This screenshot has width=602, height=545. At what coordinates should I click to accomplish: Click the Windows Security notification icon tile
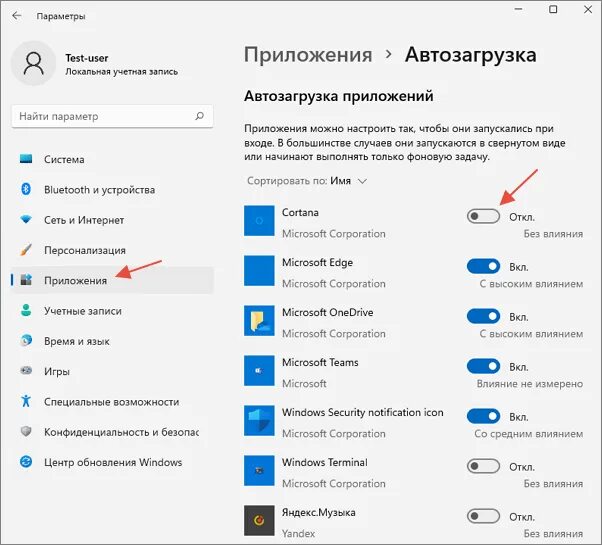click(x=259, y=421)
